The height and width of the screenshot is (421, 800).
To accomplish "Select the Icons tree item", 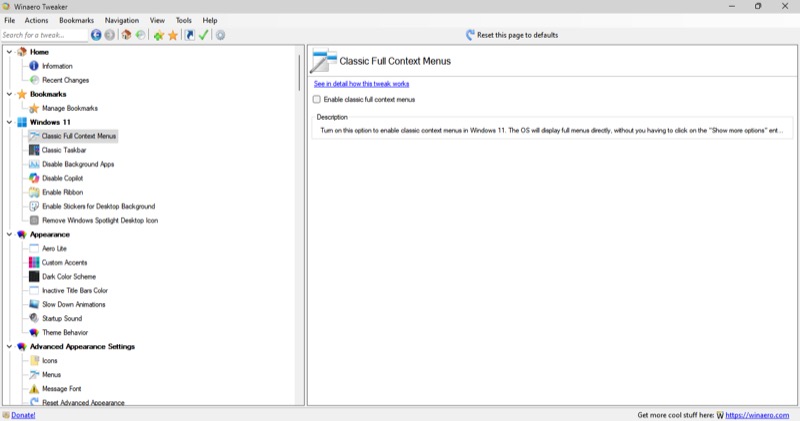I will tap(49, 360).
